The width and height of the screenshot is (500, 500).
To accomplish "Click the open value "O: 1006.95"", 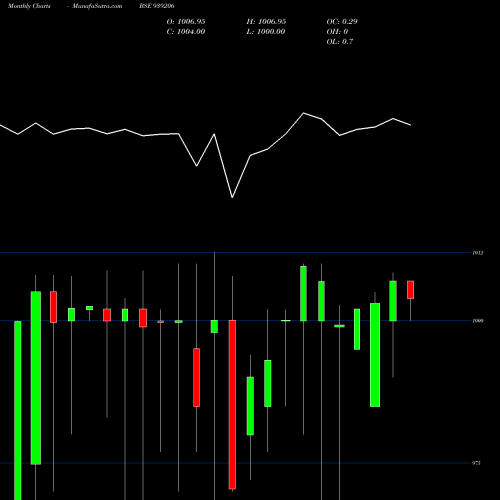I will pyautogui.click(x=186, y=22).
